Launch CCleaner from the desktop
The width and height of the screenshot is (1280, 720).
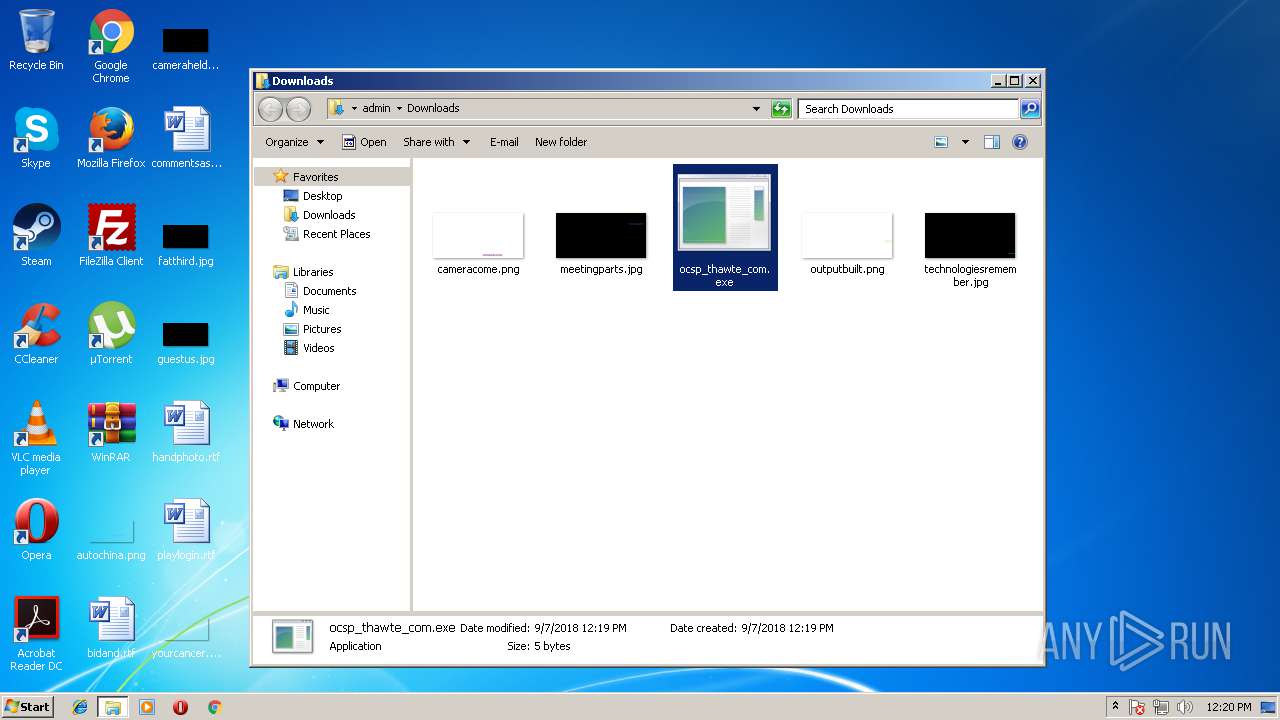tap(36, 334)
